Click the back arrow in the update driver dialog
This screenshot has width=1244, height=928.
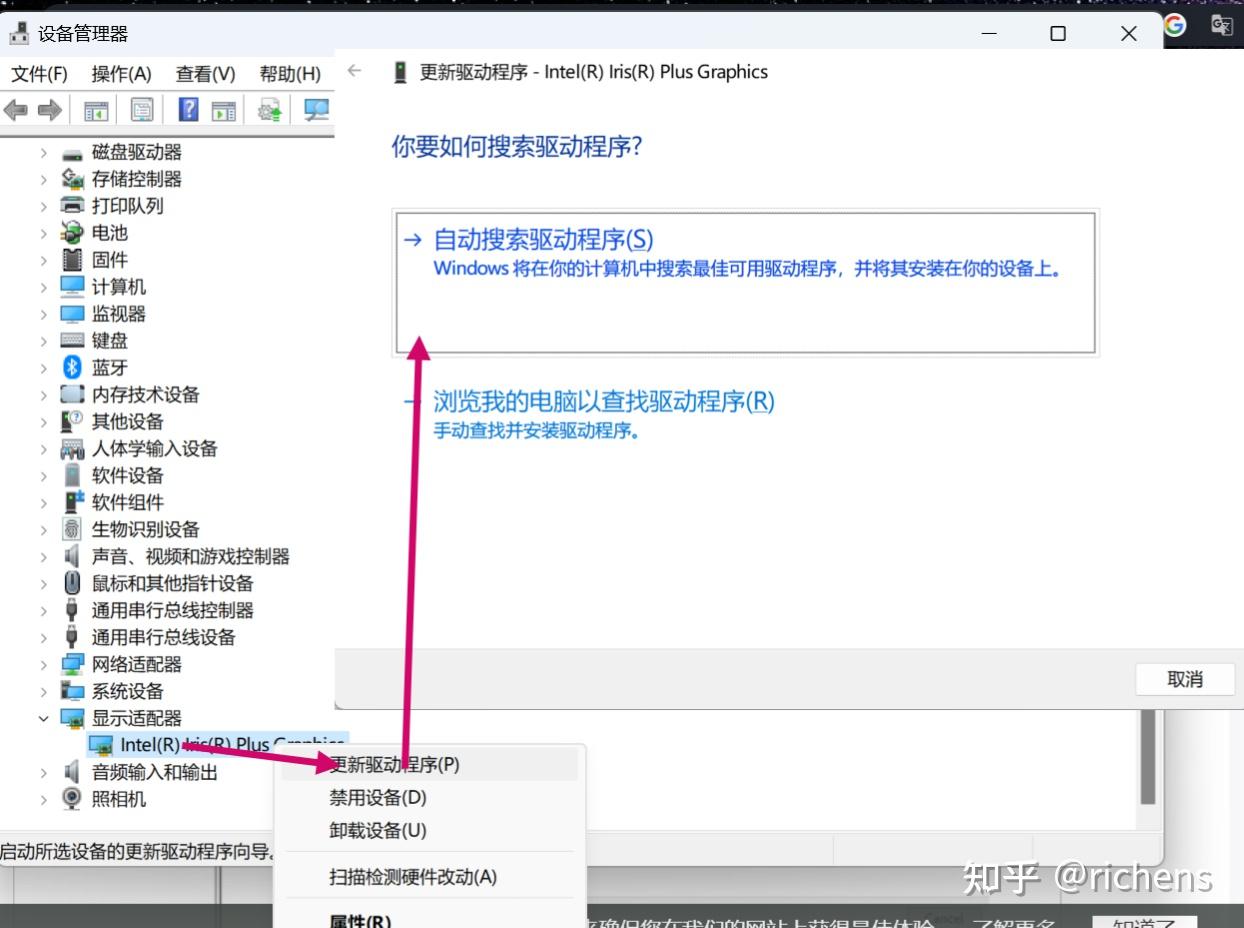353,71
